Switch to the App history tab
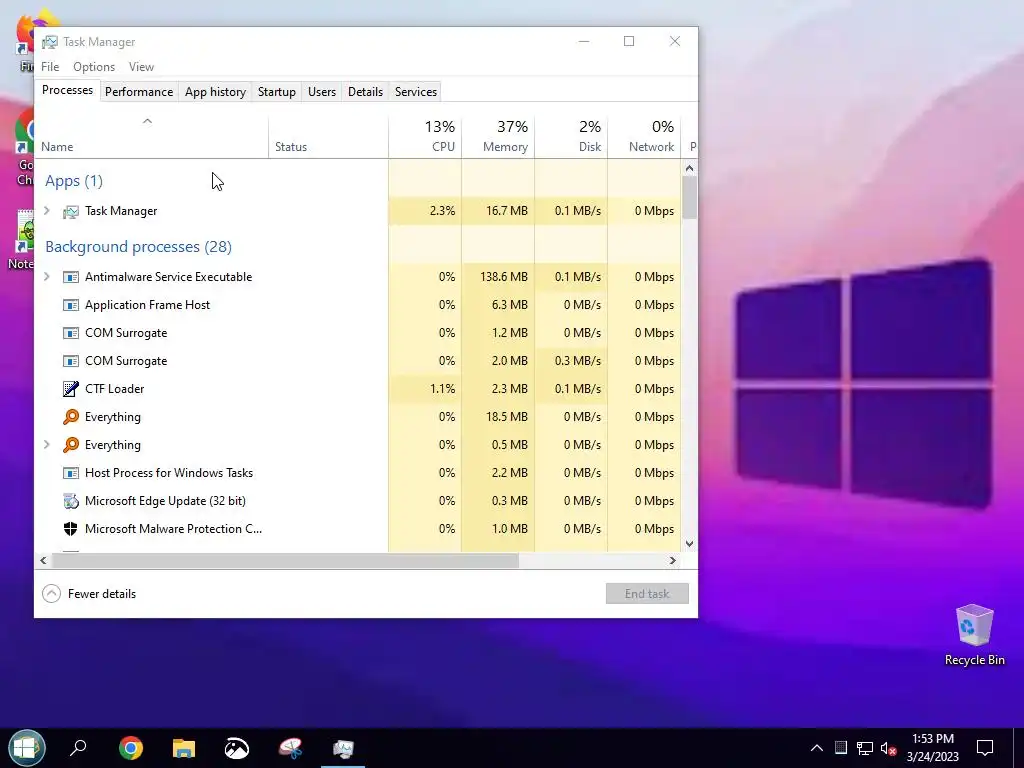The image size is (1024, 768). (x=216, y=92)
